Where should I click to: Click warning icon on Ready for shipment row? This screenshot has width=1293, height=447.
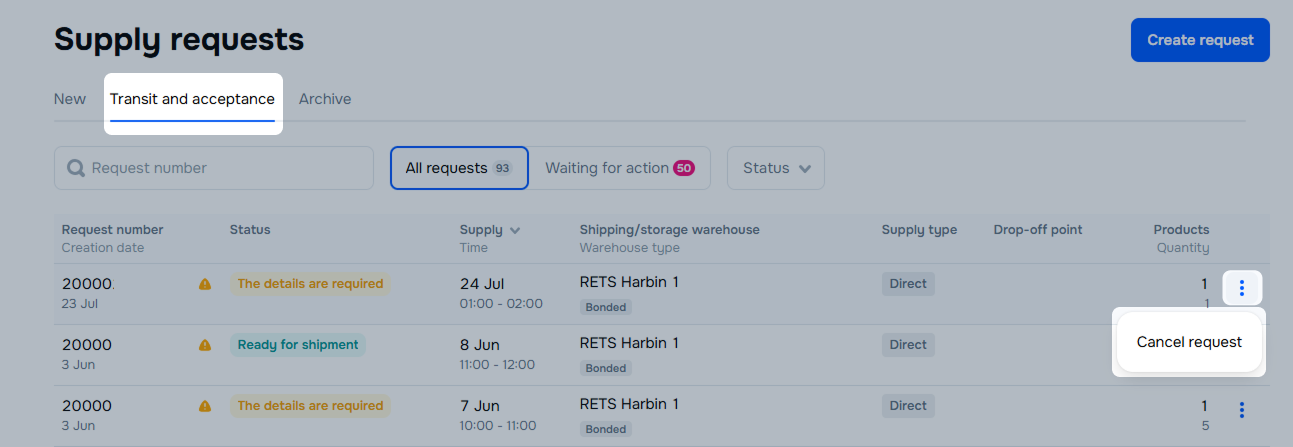click(x=205, y=345)
